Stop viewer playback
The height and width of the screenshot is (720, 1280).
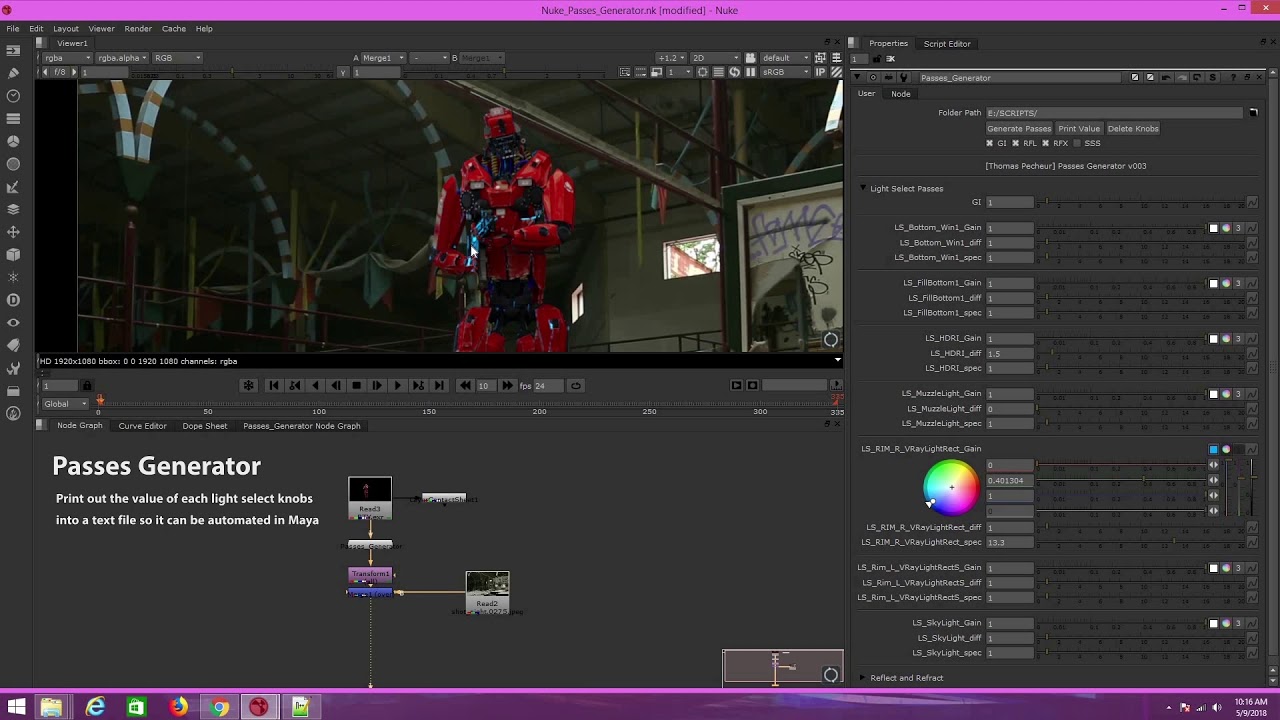pos(356,385)
